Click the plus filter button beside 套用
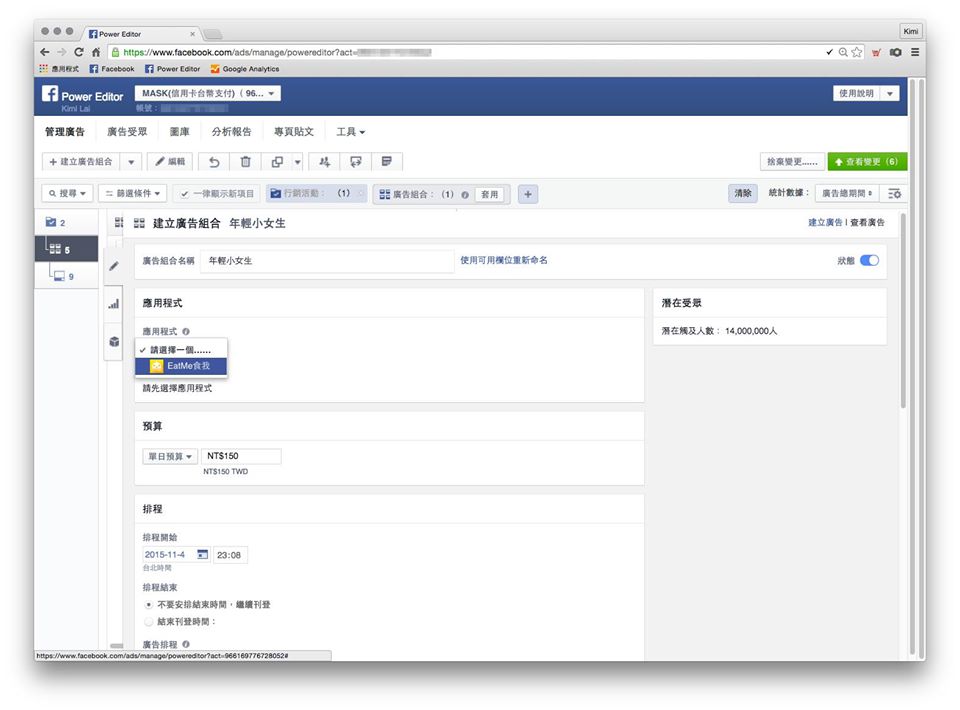Image resolution: width=960 pixels, height=710 pixels. click(x=528, y=195)
